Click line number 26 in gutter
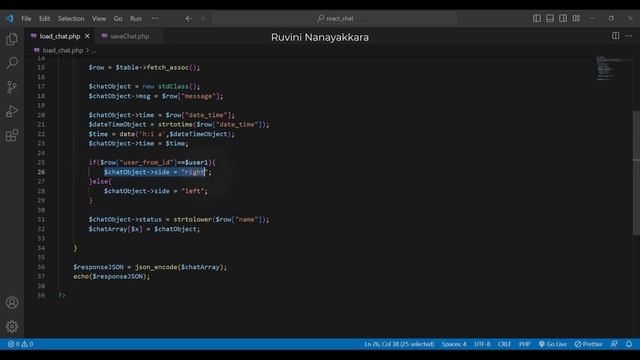The image size is (640, 360). point(41,172)
